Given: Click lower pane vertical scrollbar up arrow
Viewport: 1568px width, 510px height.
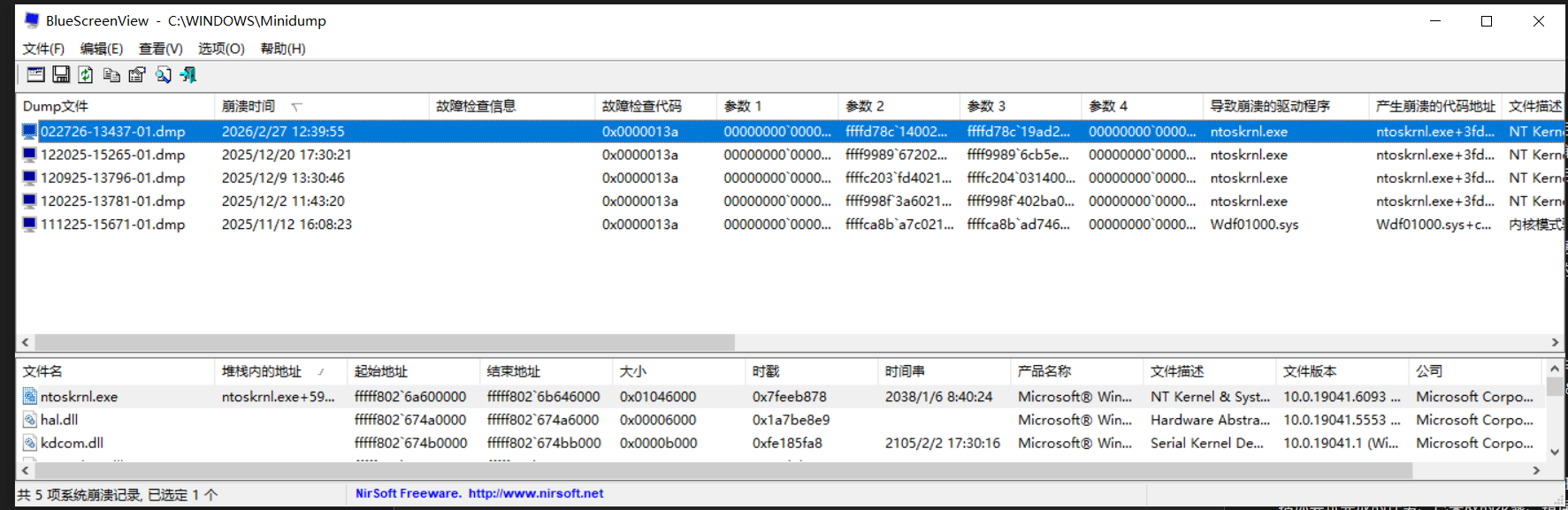Looking at the screenshot, I should click(x=1555, y=368).
